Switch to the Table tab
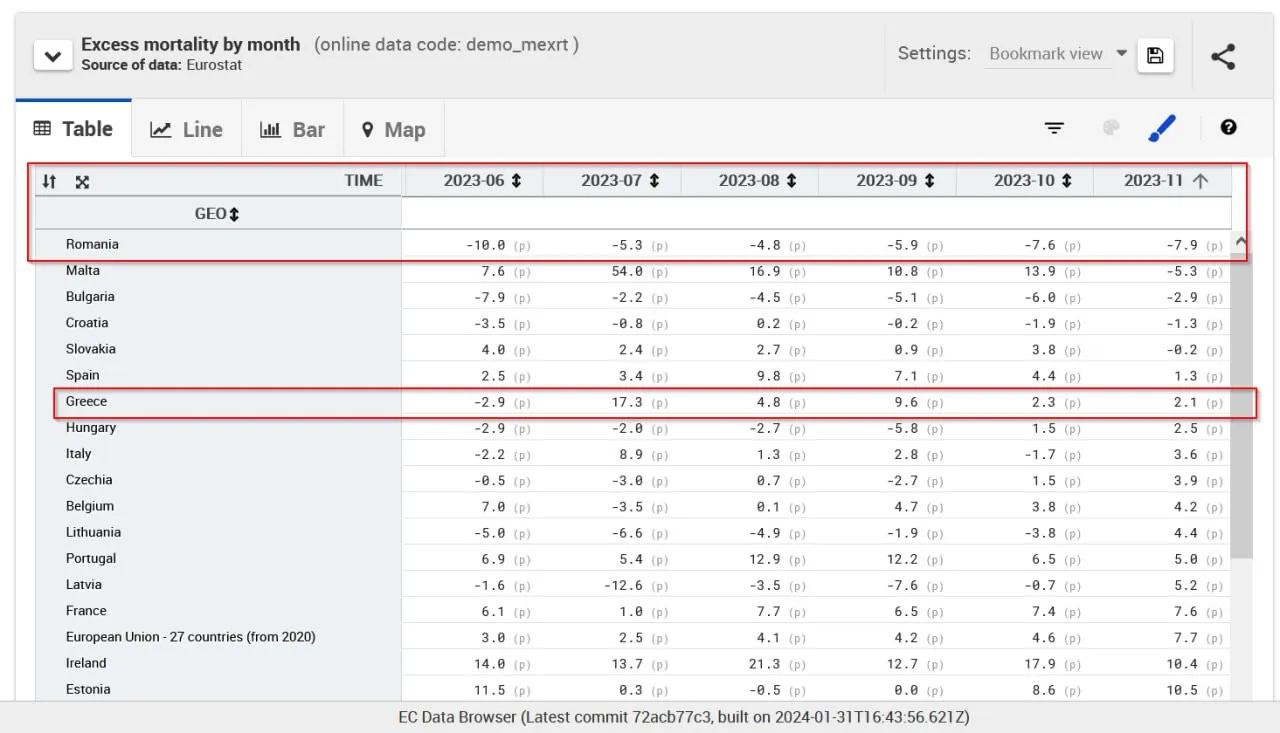This screenshot has width=1280, height=733. click(x=73, y=129)
